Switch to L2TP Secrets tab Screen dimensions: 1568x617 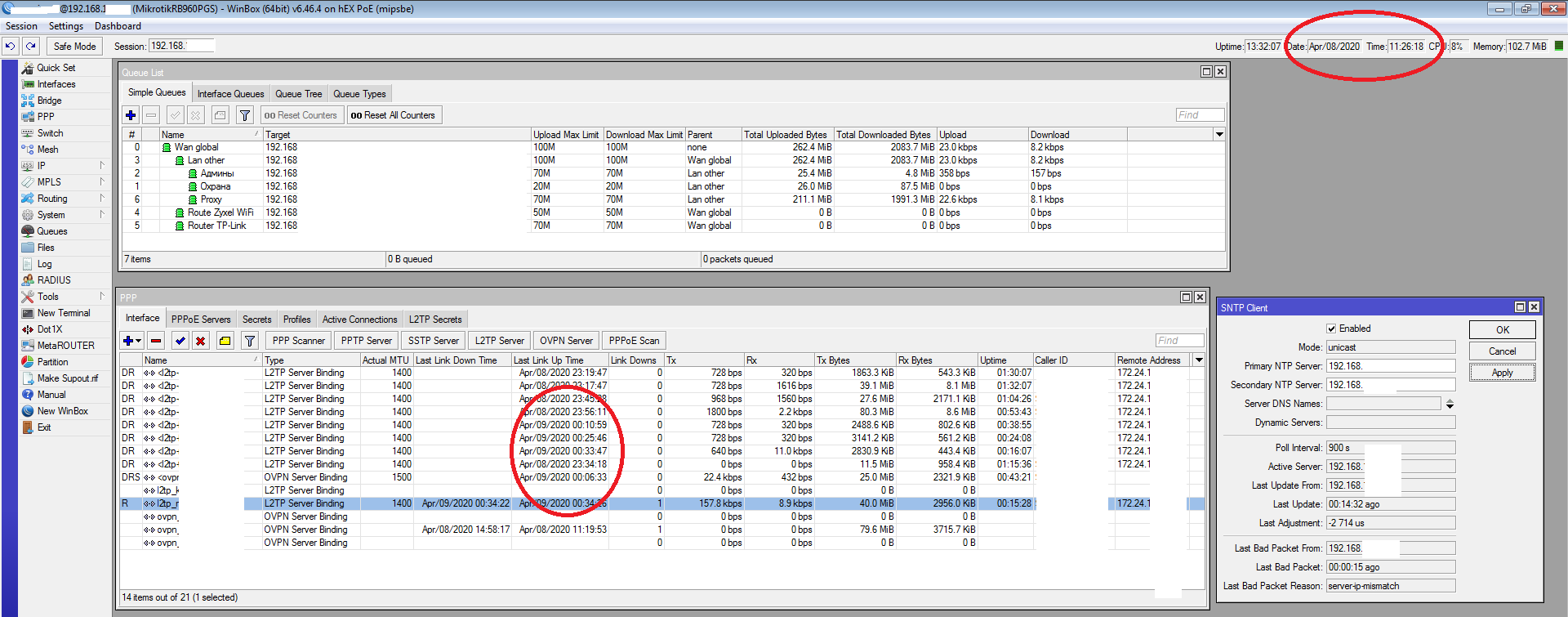point(435,320)
